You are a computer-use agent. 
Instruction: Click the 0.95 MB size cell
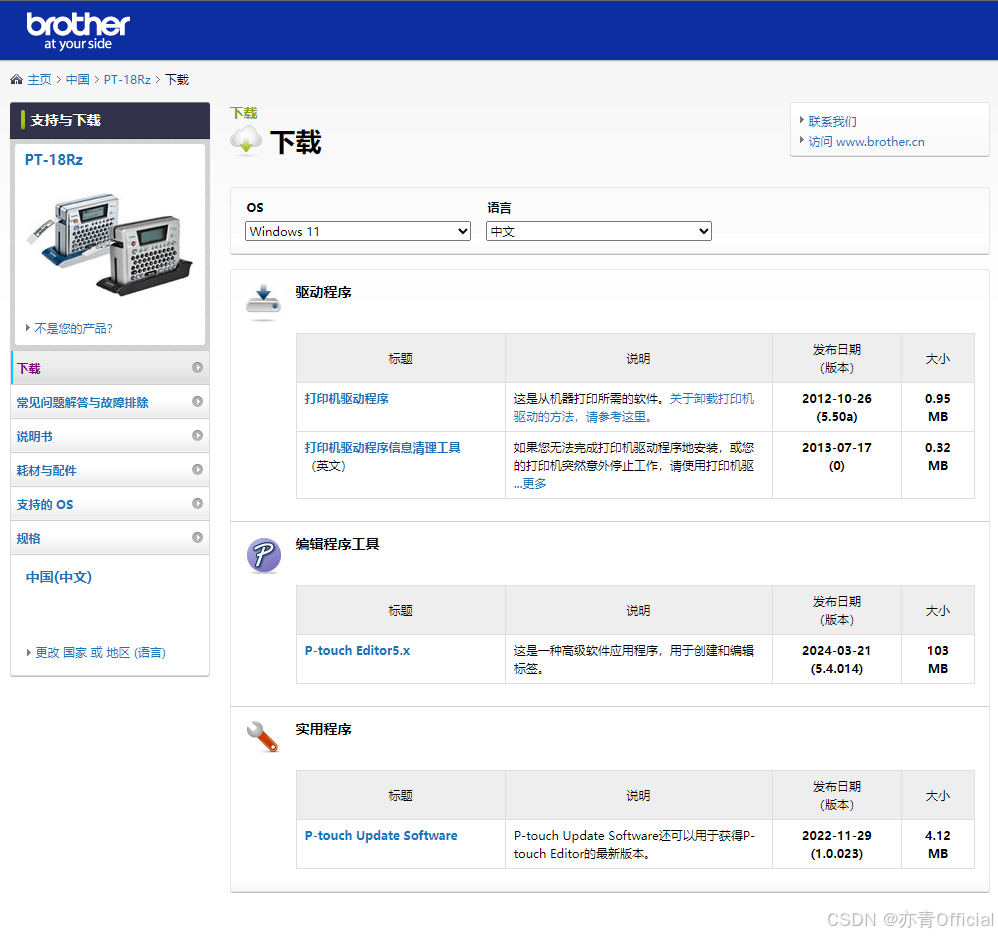938,407
